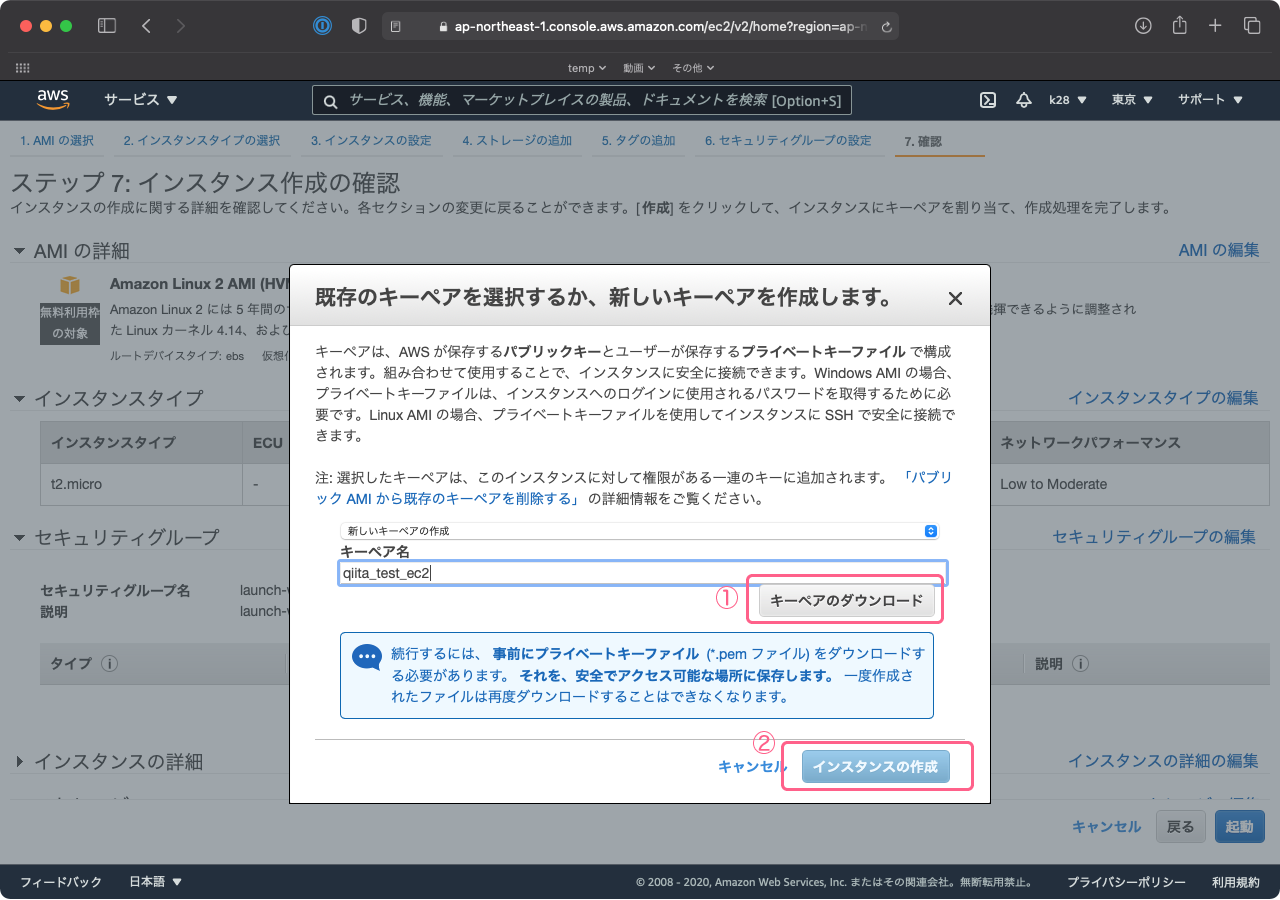The width and height of the screenshot is (1280, 900).
Task: Click the AWS logo home icon
Action: 53,99
